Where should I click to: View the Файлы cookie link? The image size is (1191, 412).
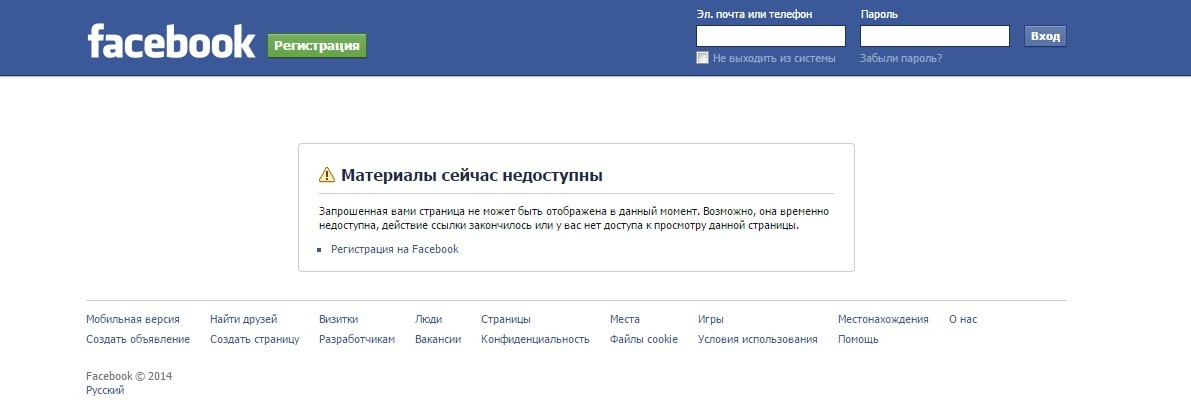643,339
